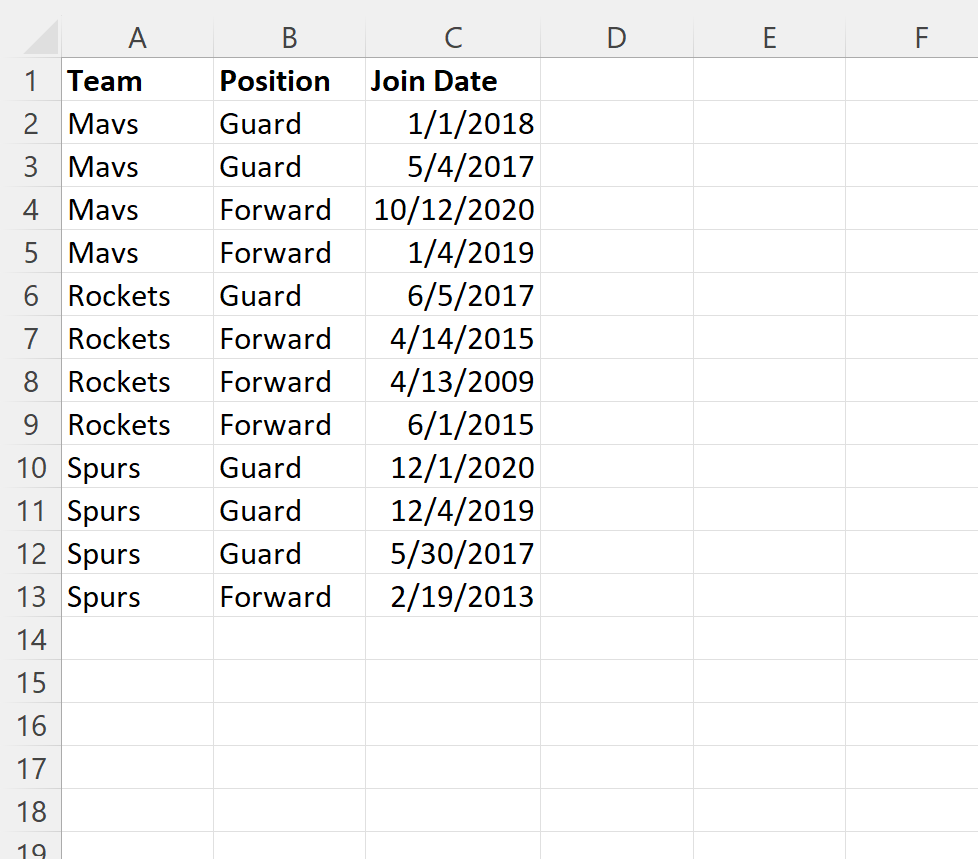The image size is (978, 859).
Task: Select the cell with date 2/19/2013
Action: pos(453,596)
